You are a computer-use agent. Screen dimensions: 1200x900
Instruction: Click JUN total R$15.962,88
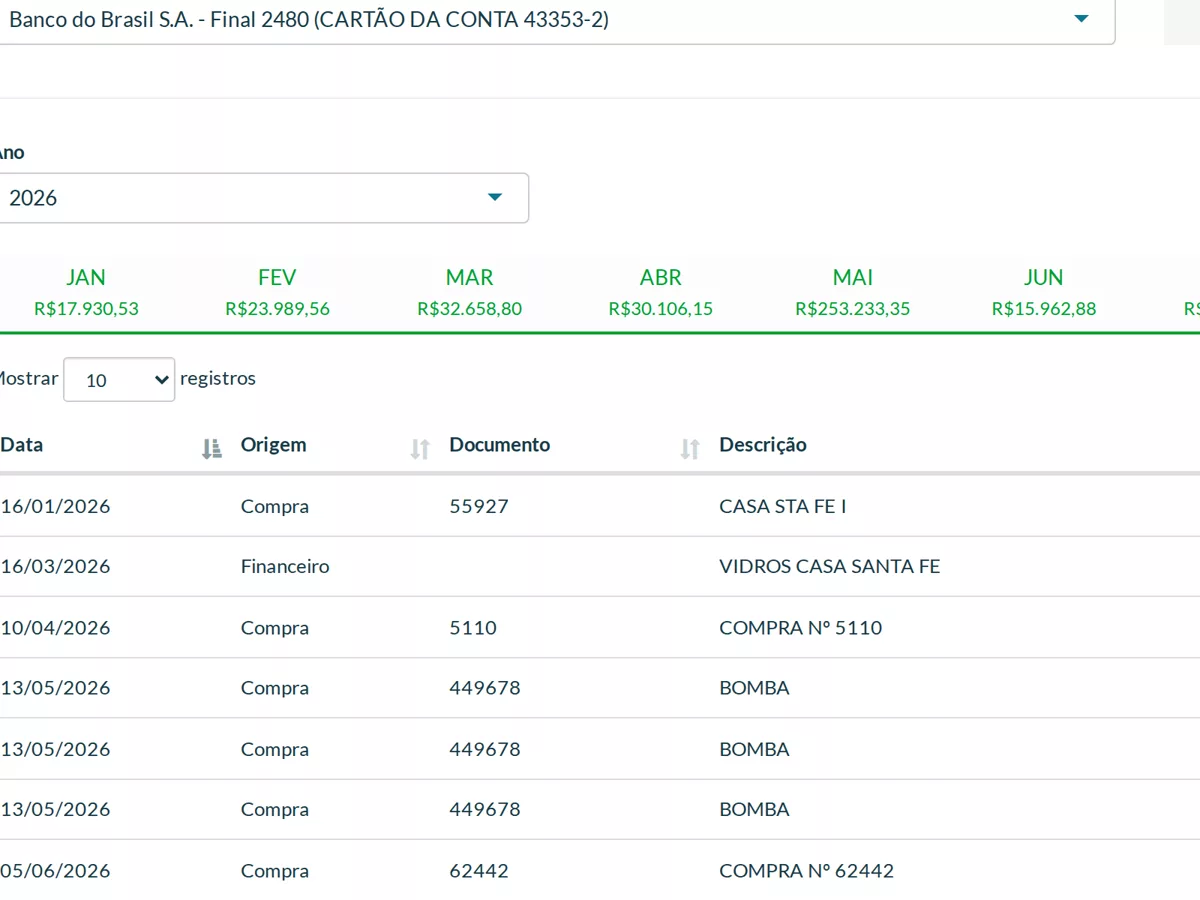tap(1044, 309)
